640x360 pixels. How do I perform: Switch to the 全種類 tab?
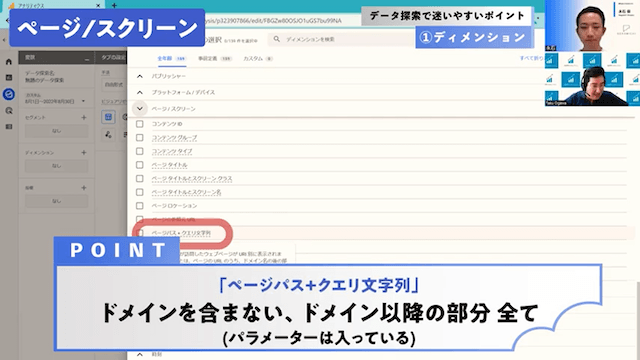click(171, 59)
